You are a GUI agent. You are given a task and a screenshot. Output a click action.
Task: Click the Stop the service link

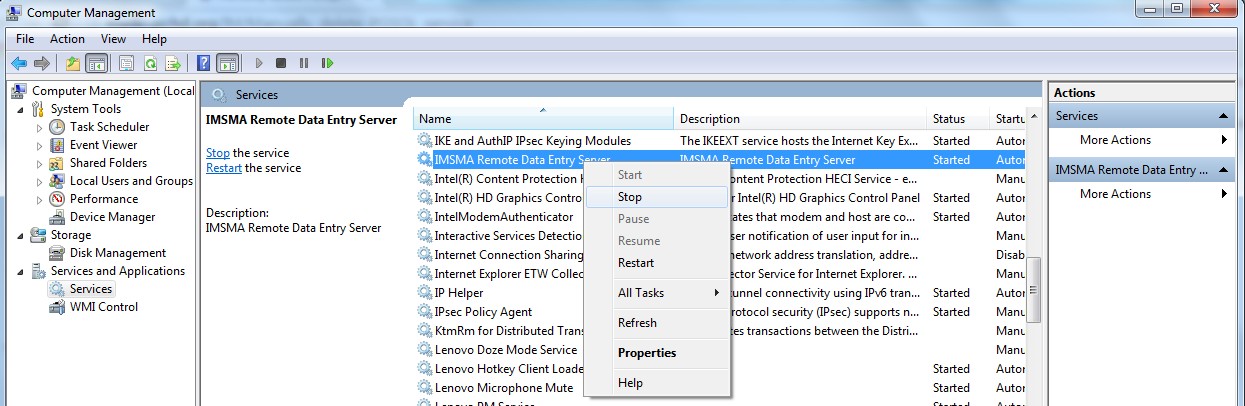217,153
